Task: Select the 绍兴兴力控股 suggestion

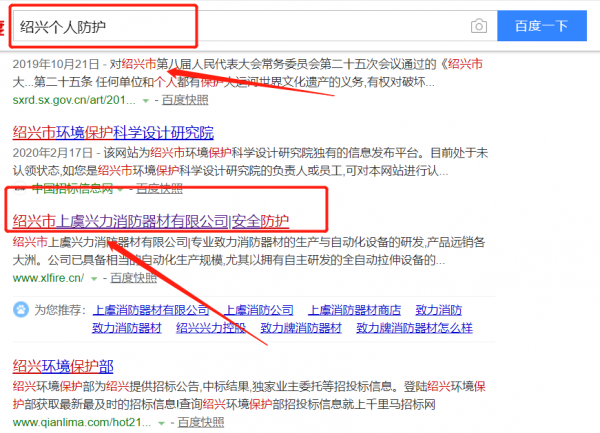Action: (x=211, y=327)
